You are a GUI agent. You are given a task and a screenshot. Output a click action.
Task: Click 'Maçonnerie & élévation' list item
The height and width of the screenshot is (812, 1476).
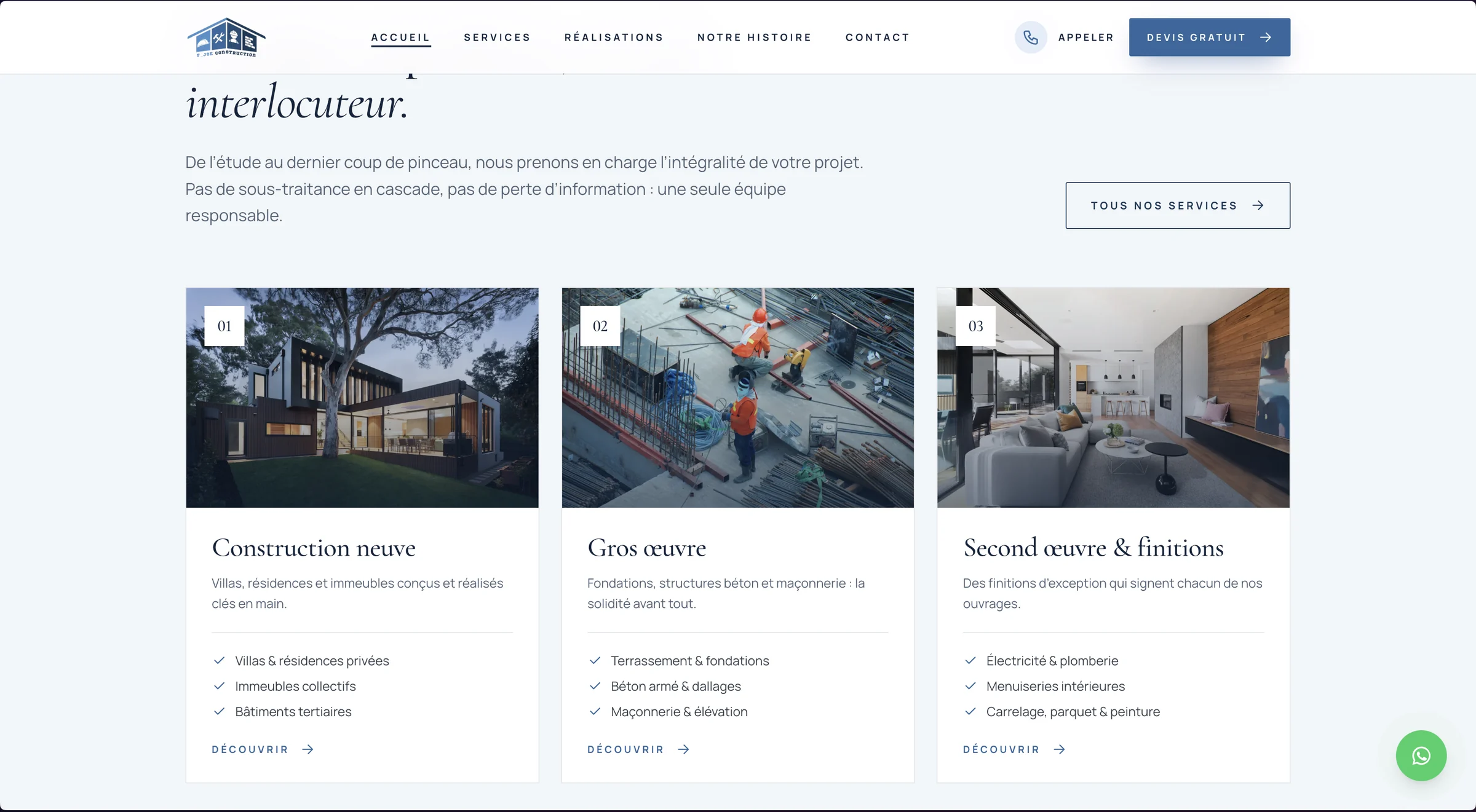679,711
